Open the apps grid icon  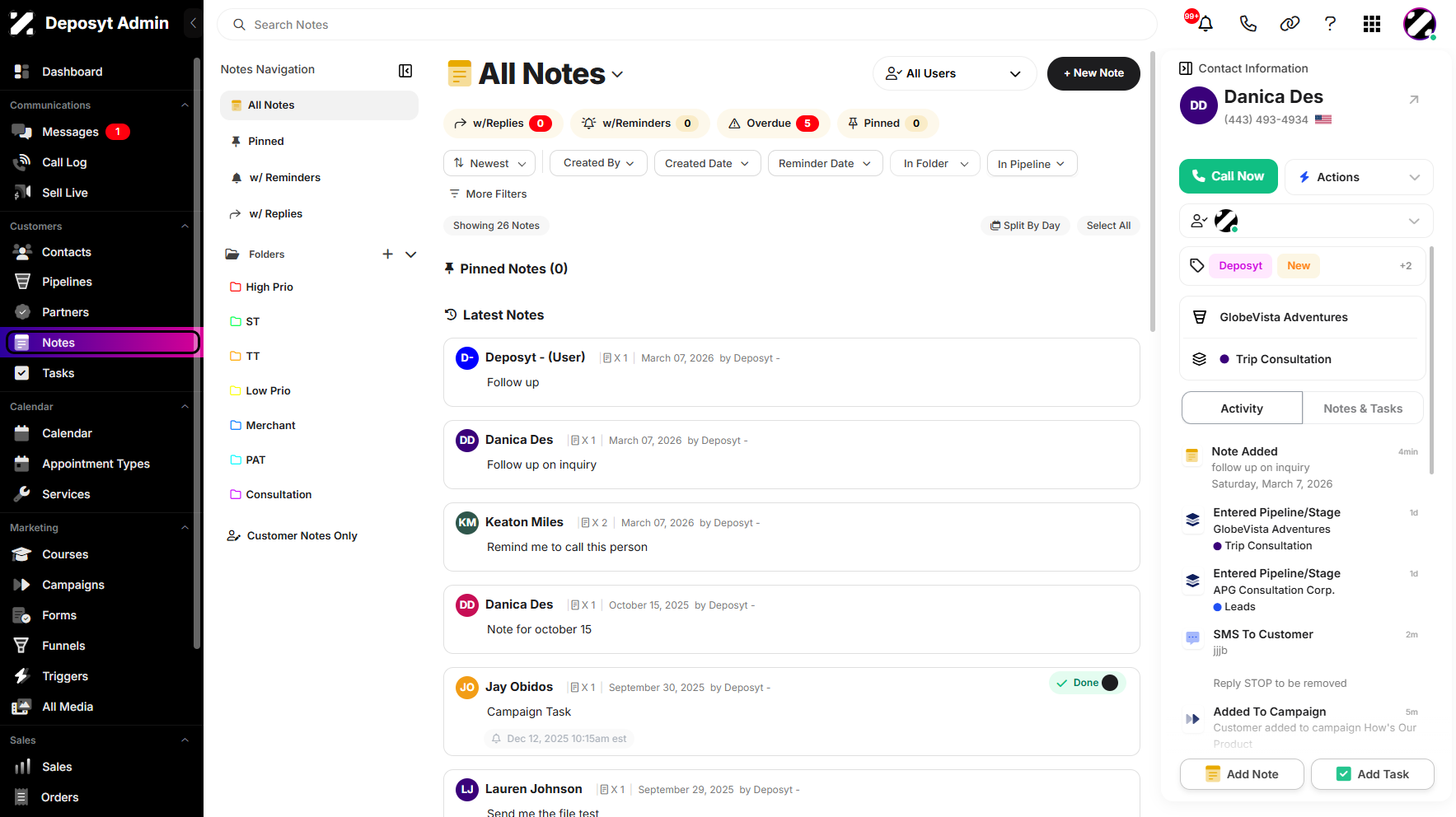[1372, 24]
